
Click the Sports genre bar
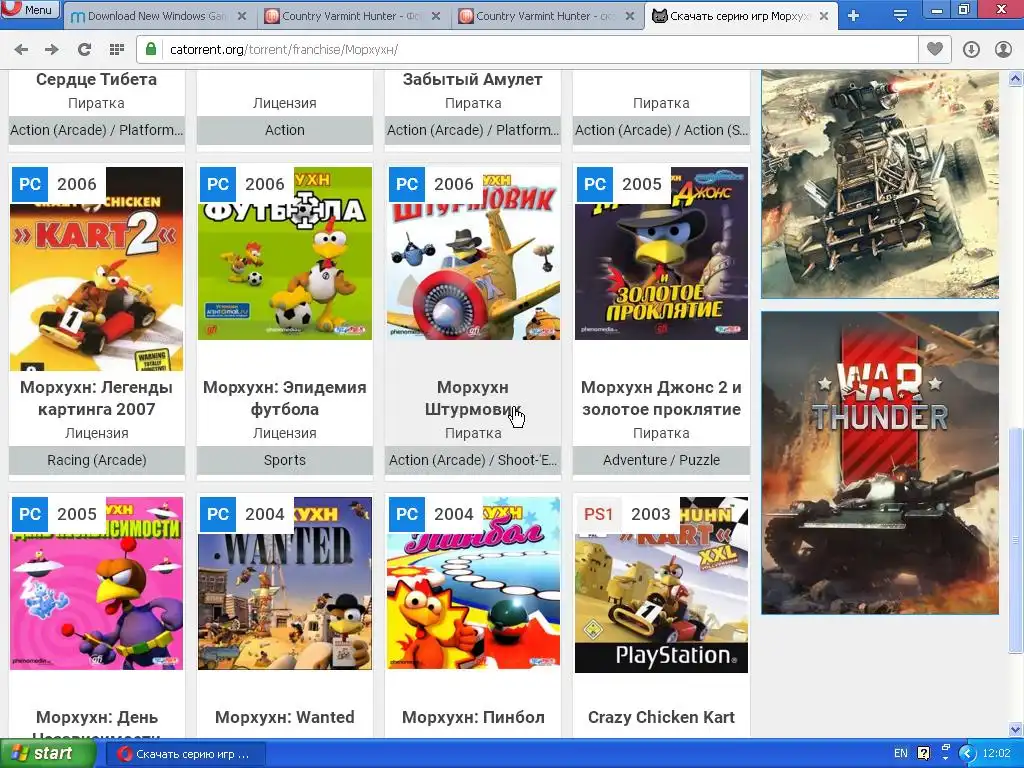285,460
